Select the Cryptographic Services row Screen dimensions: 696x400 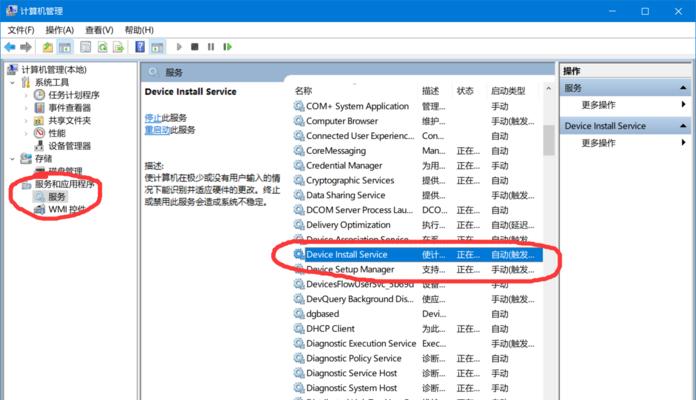point(417,180)
